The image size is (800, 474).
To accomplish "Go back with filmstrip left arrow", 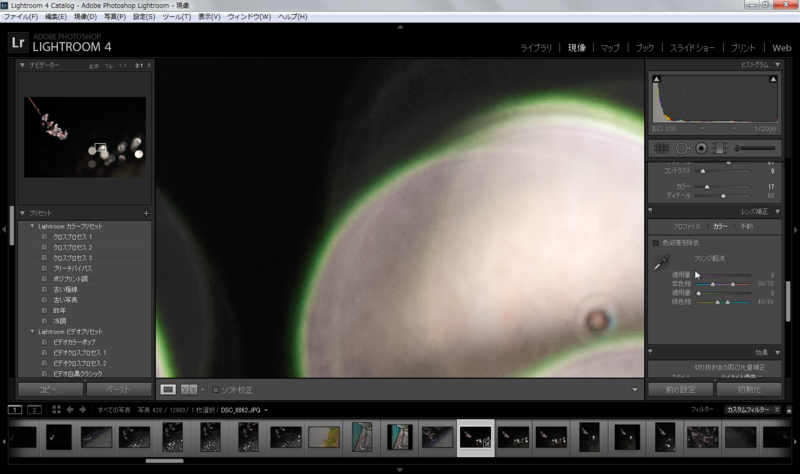I will pyautogui.click(x=70, y=410).
